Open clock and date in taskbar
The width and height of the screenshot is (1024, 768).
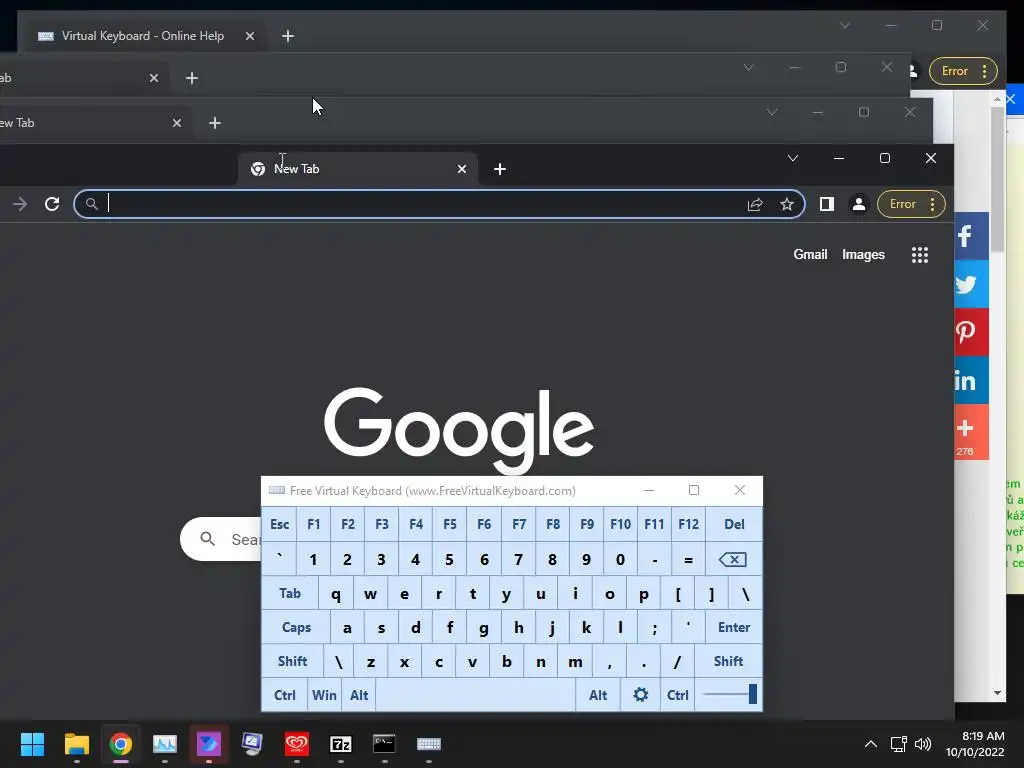click(976, 744)
